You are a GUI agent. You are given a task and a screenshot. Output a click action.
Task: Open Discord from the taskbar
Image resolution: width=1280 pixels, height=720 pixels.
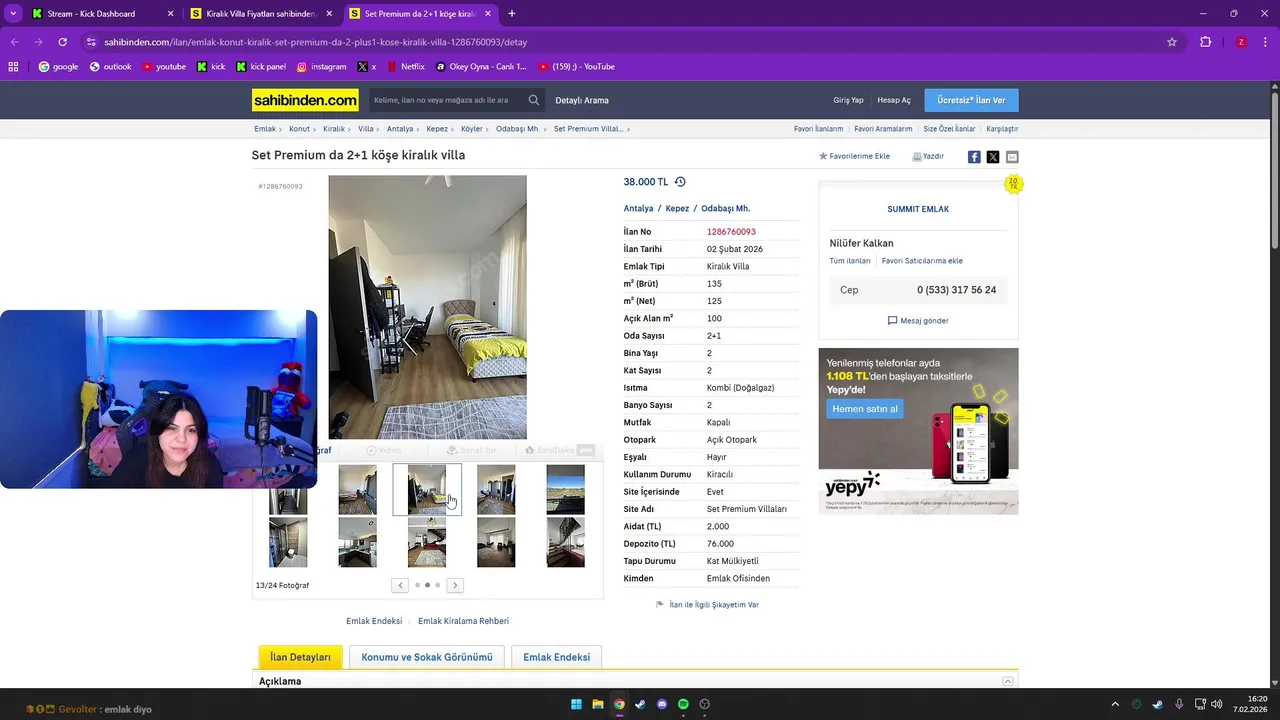[x=662, y=705]
